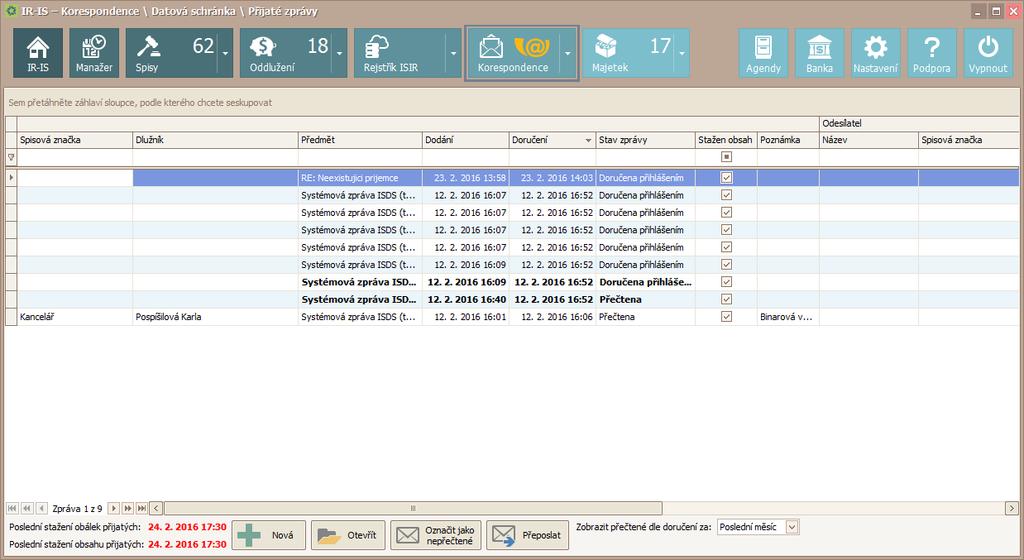Click the Stav zprávy column header
Screen dimensions: 1024x560
coord(645,140)
